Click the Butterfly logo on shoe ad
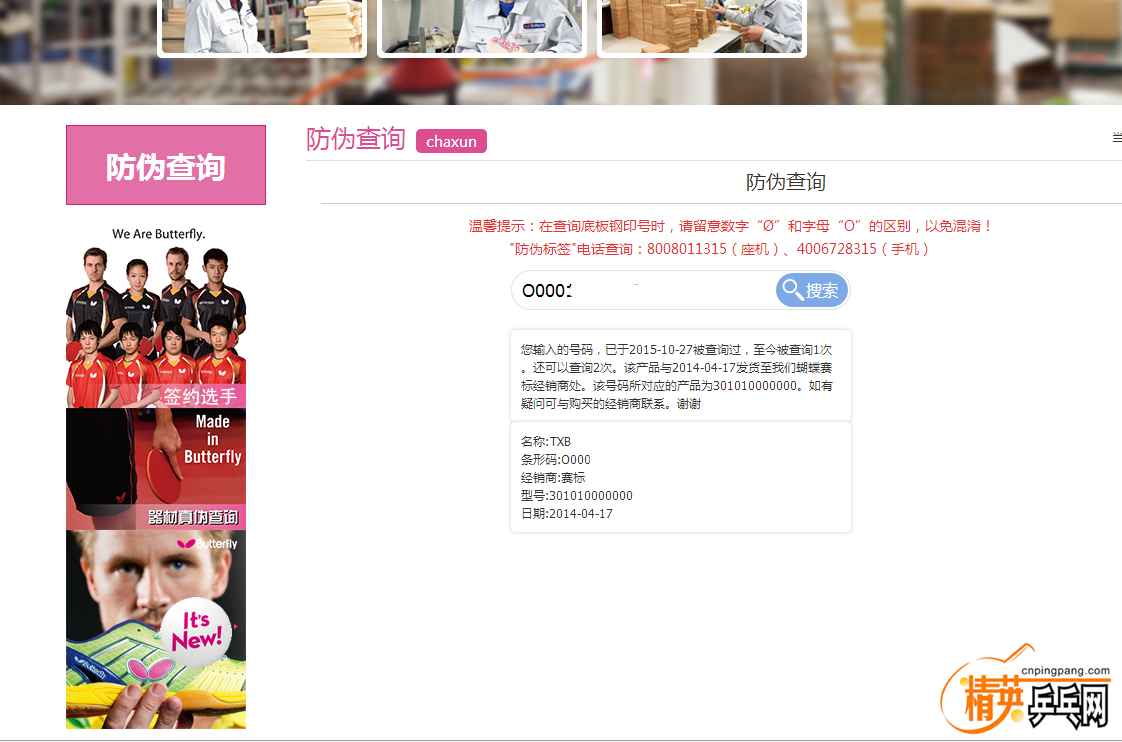The width and height of the screenshot is (1122, 742). (208, 544)
